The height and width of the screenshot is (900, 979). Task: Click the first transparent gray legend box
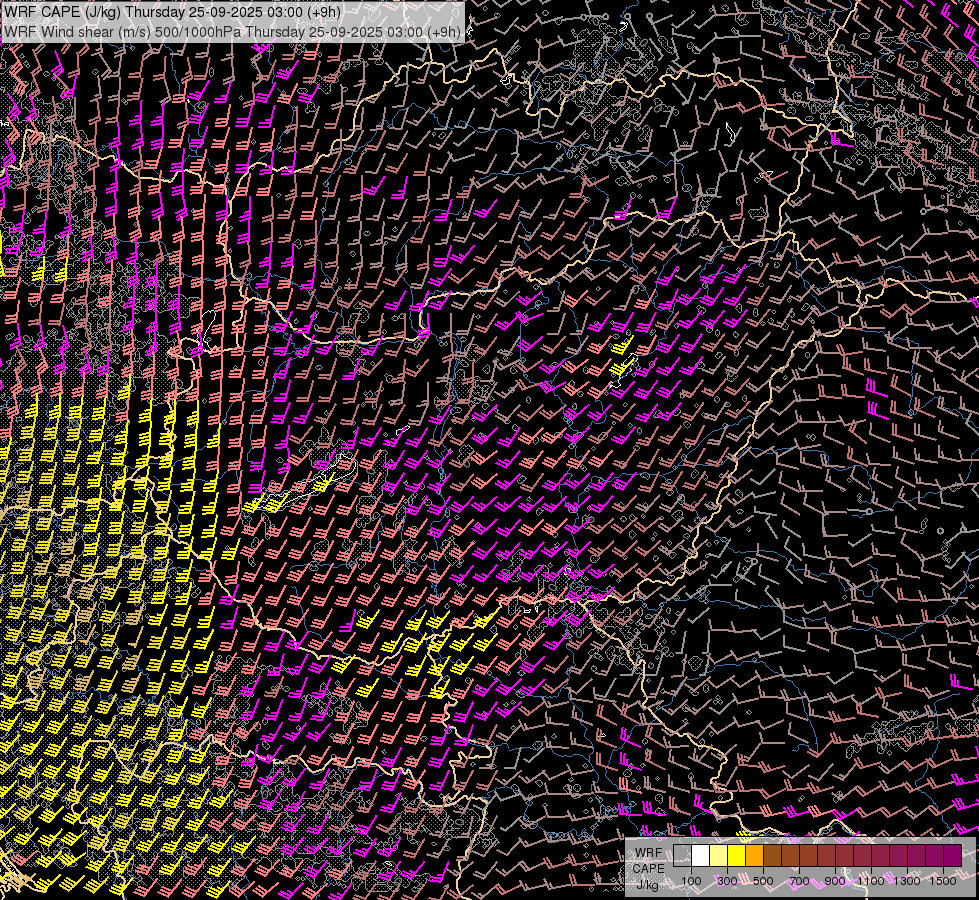[x=682, y=855]
